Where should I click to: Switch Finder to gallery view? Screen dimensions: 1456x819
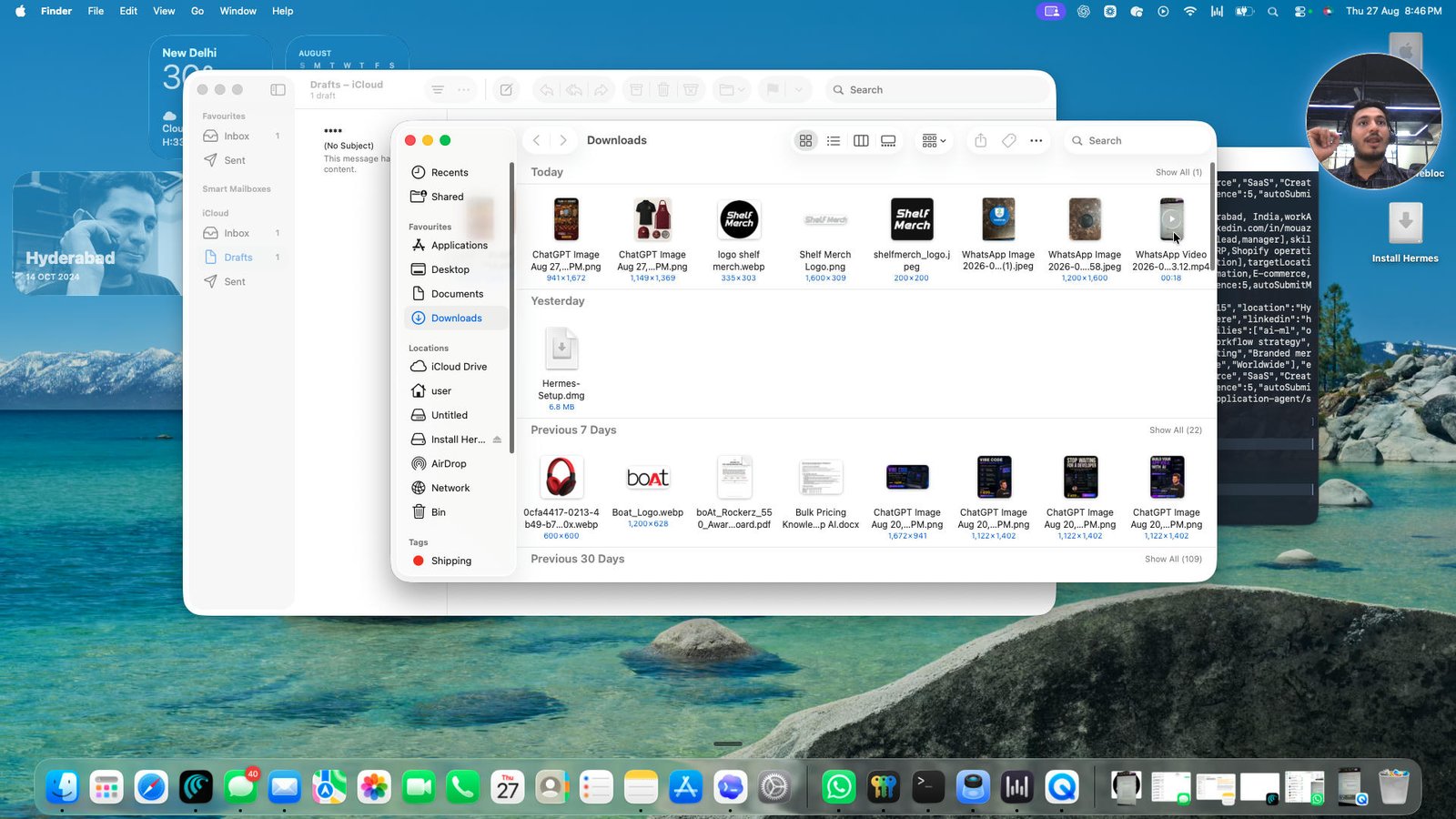(888, 140)
